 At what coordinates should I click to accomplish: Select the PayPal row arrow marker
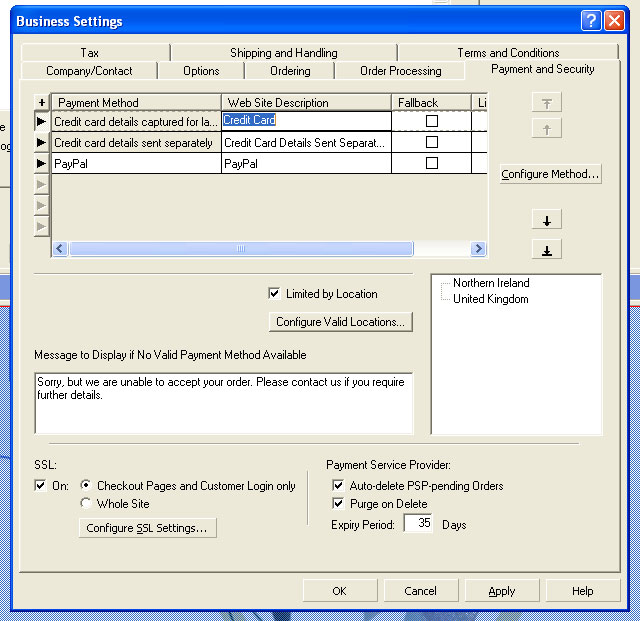(41, 163)
